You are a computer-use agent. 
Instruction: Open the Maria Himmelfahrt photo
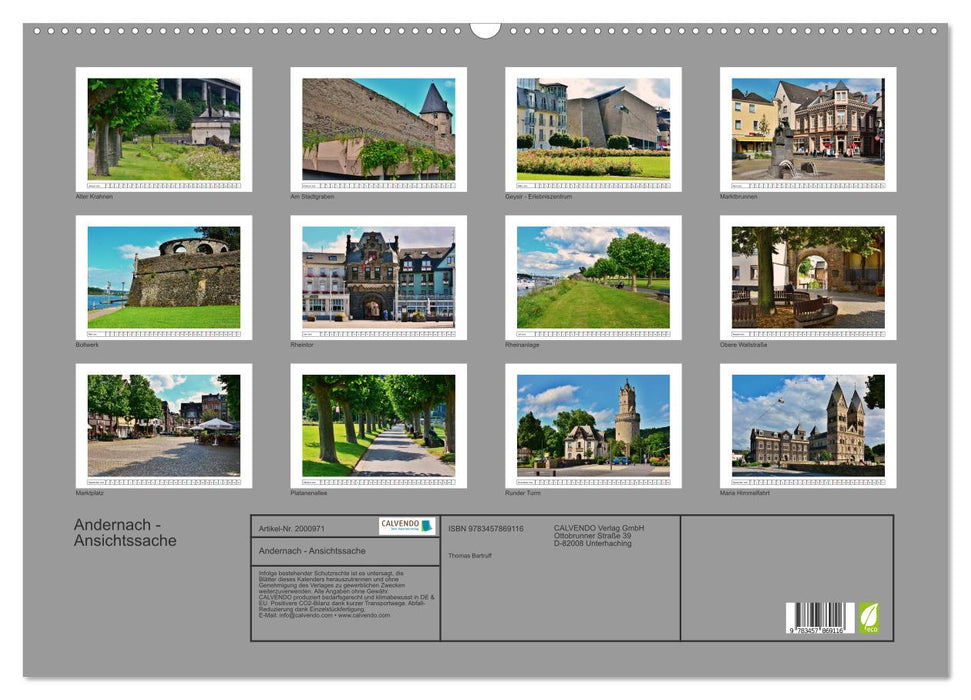coord(808,425)
